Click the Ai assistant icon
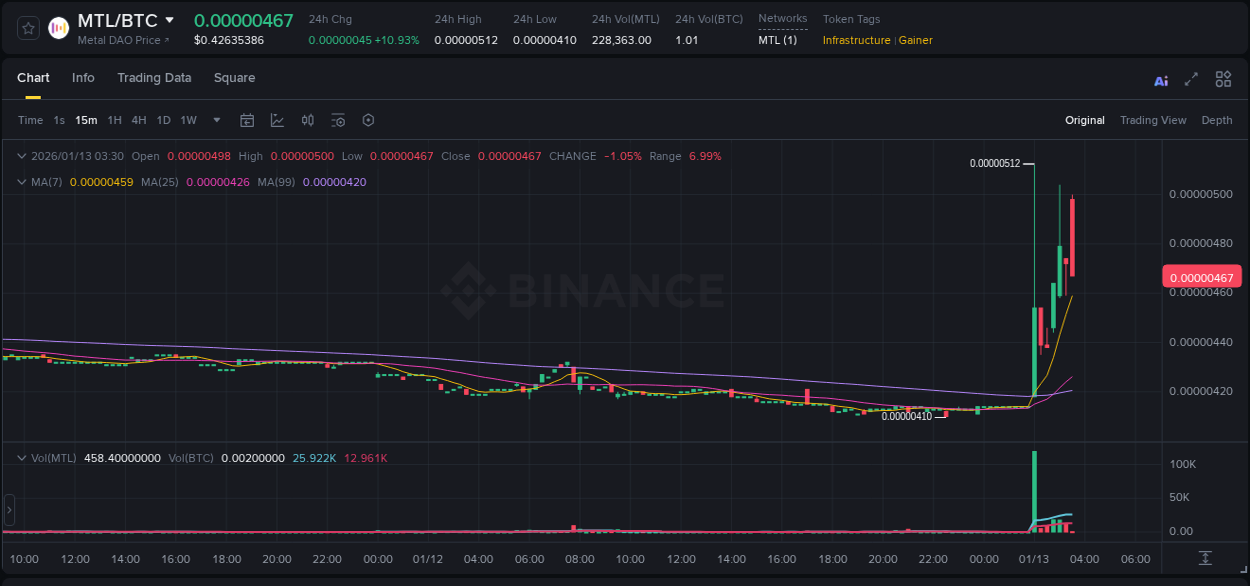The image size is (1250, 586). pos(1161,79)
